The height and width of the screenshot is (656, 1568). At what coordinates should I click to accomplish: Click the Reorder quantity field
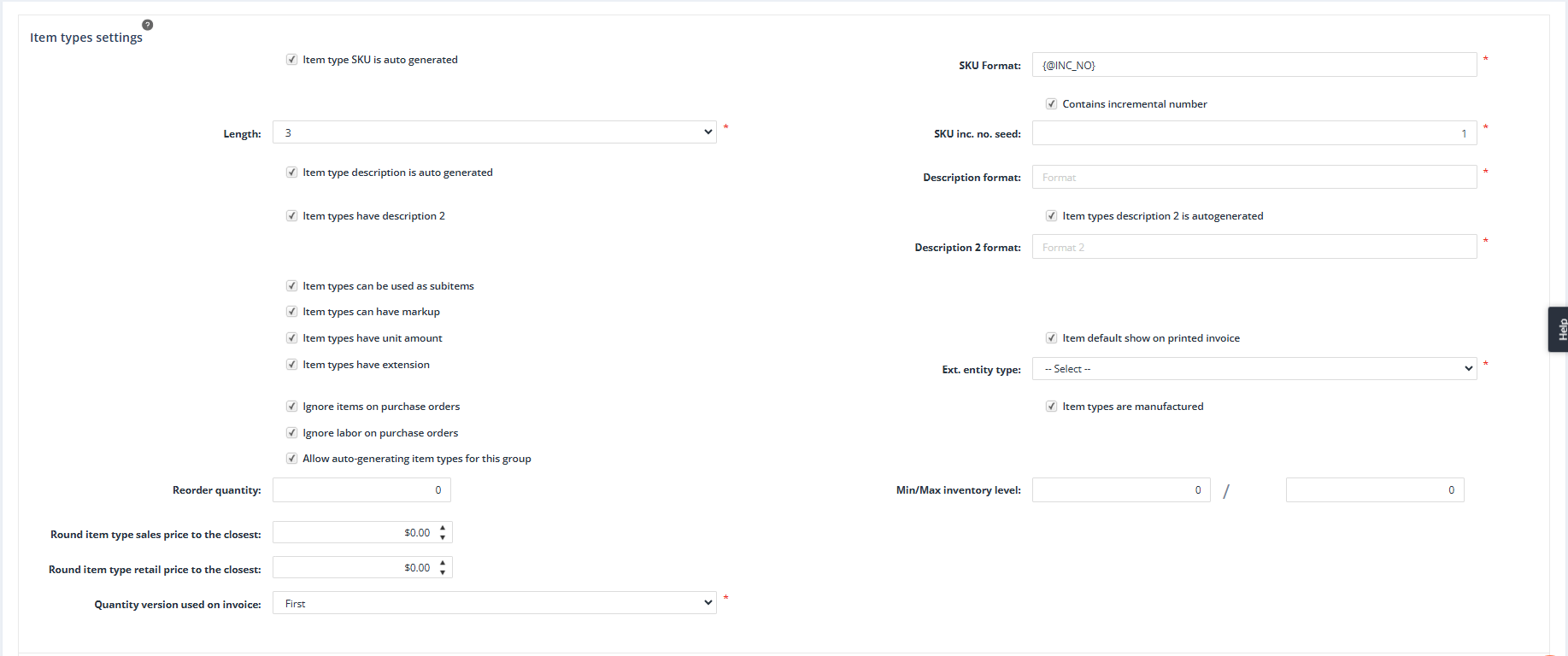[x=361, y=490]
